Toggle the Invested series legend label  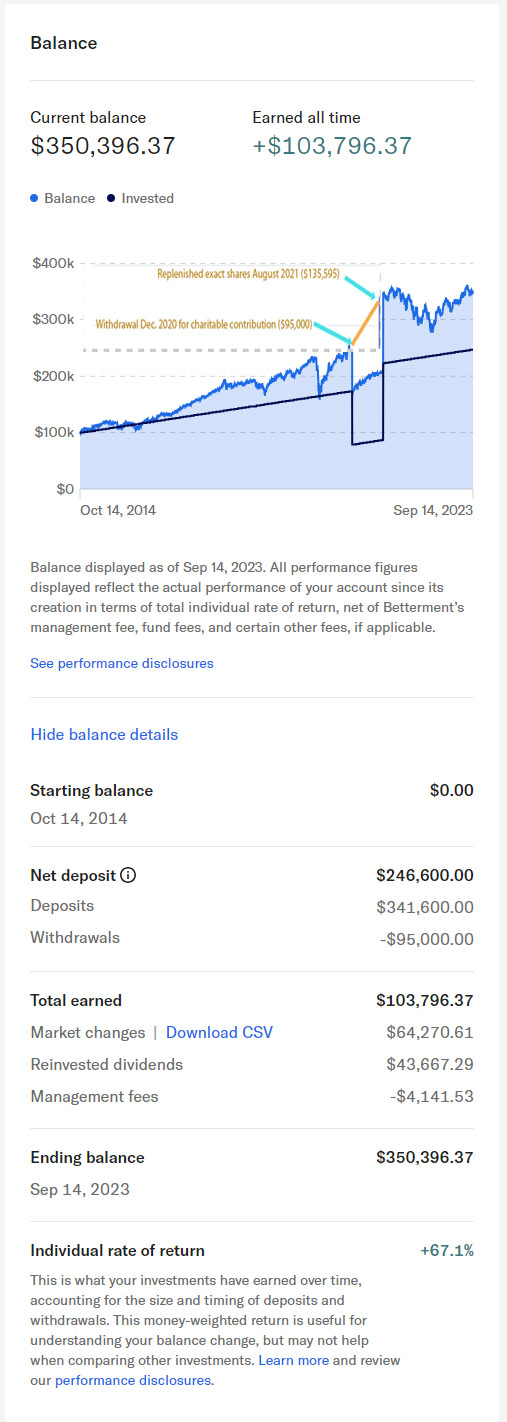147,198
